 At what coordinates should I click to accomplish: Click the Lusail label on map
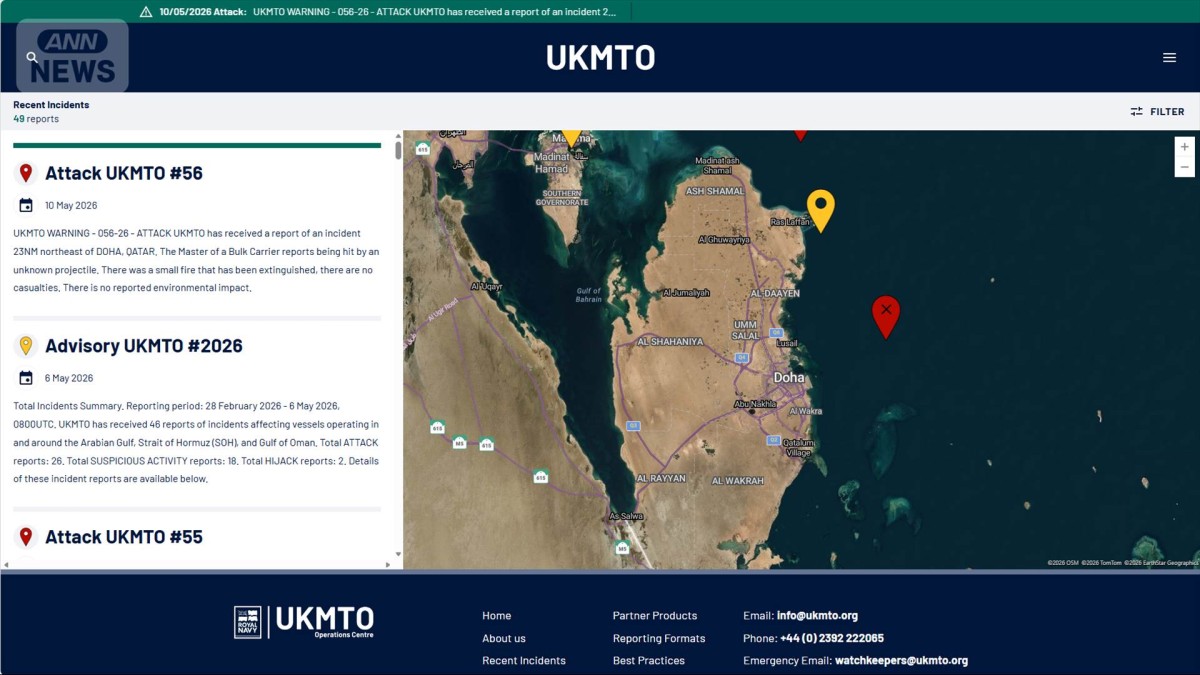click(787, 344)
